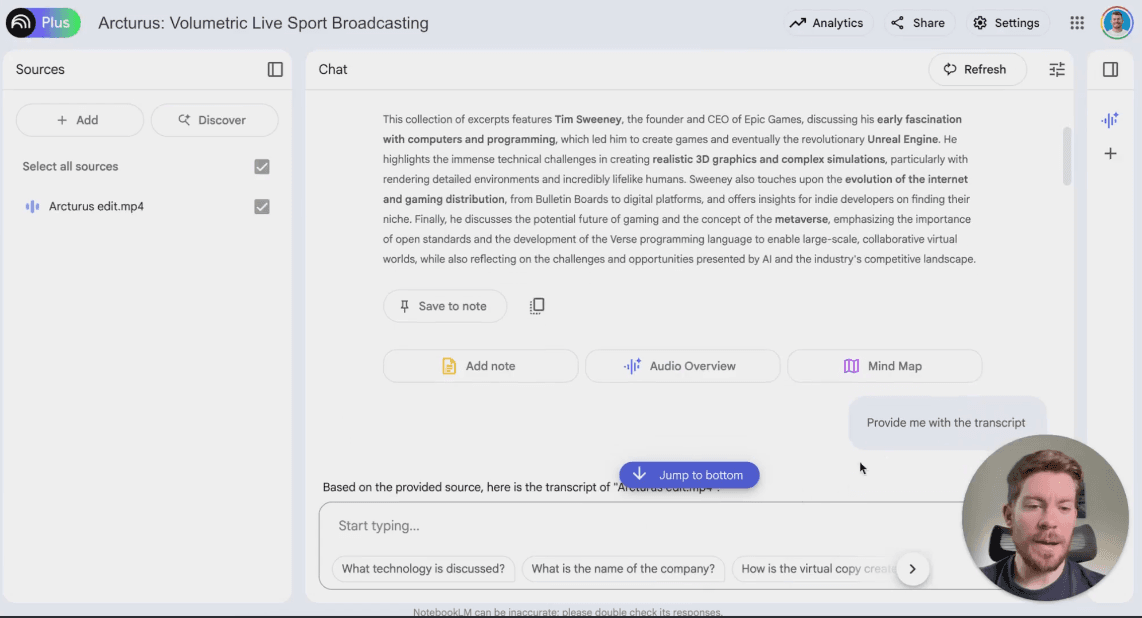Click the NotebookLM logo icon

[20, 23]
